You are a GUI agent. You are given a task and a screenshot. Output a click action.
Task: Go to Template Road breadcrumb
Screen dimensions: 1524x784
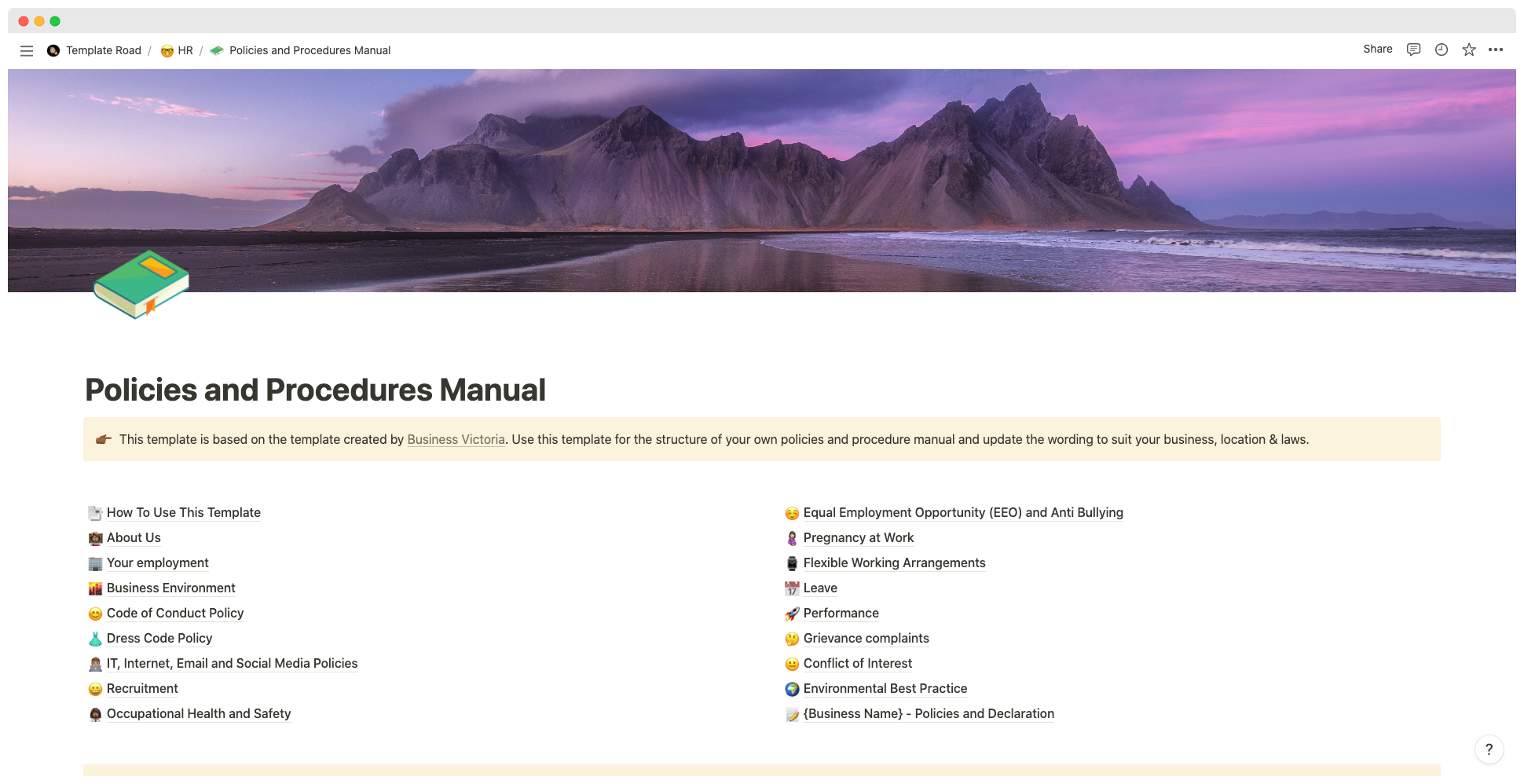coord(103,50)
